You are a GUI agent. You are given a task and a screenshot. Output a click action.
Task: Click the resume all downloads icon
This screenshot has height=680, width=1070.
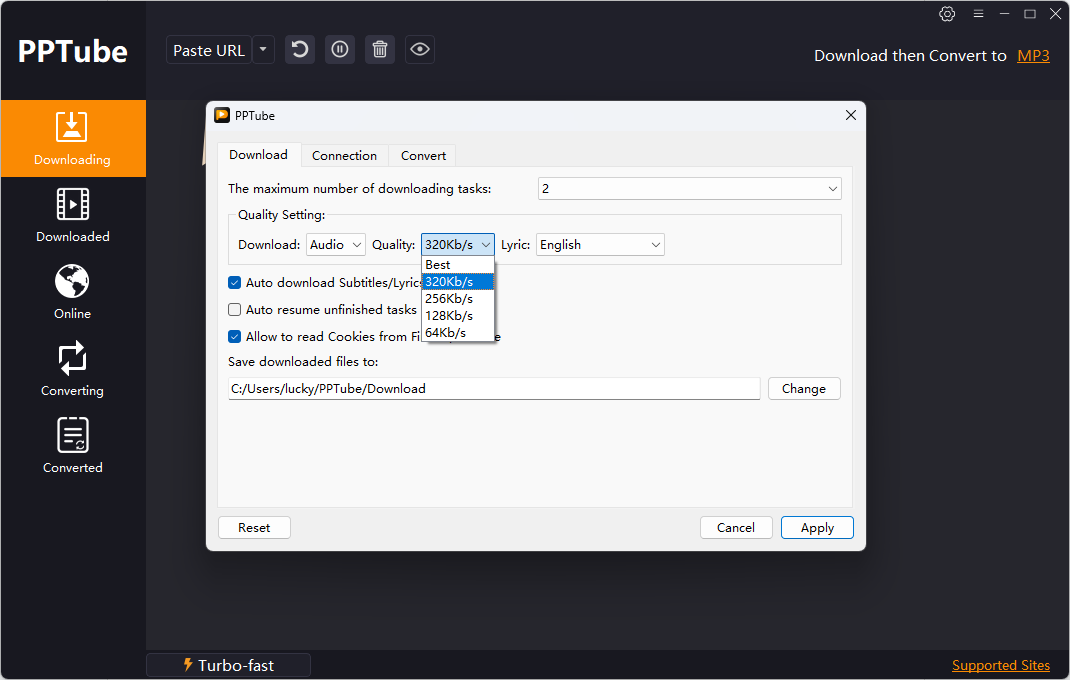300,50
